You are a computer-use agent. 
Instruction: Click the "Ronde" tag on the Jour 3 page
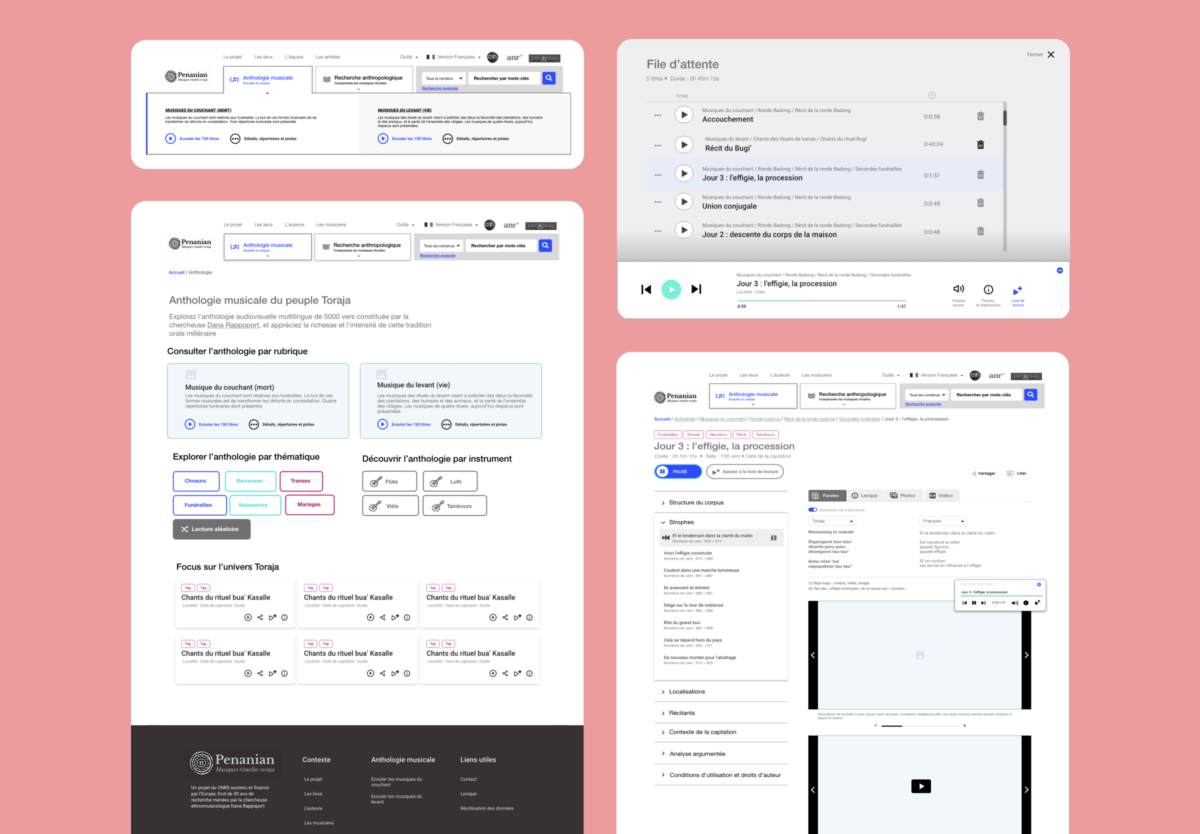tap(693, 435)
